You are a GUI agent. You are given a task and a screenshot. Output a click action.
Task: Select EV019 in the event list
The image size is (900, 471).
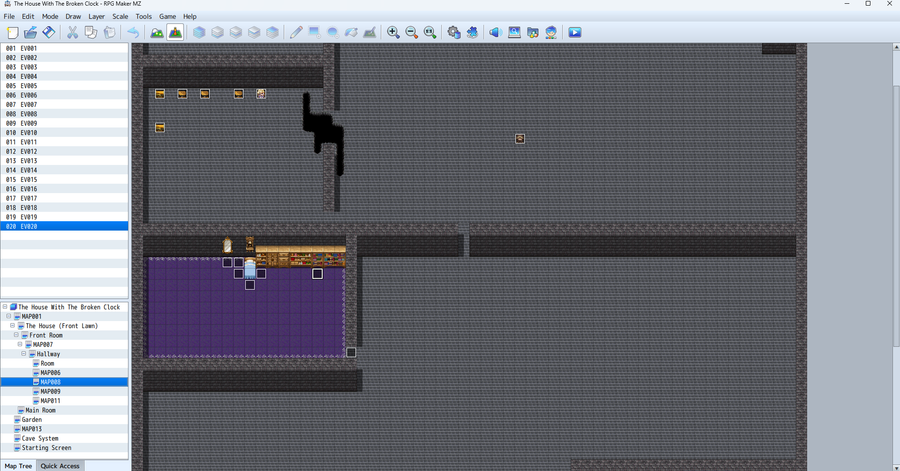coord(64,217)
